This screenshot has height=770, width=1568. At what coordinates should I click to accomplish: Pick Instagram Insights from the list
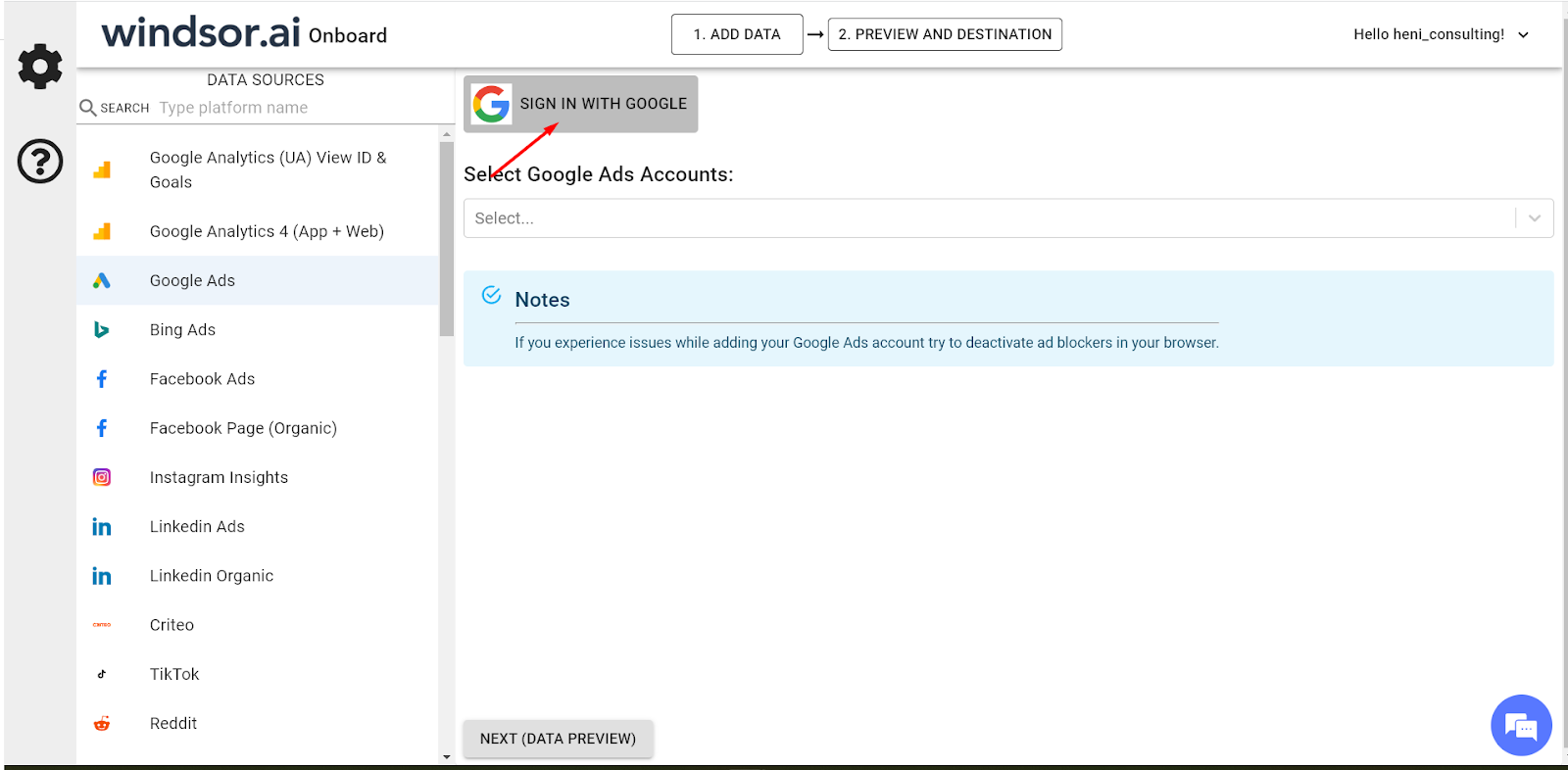coord(258,477)
